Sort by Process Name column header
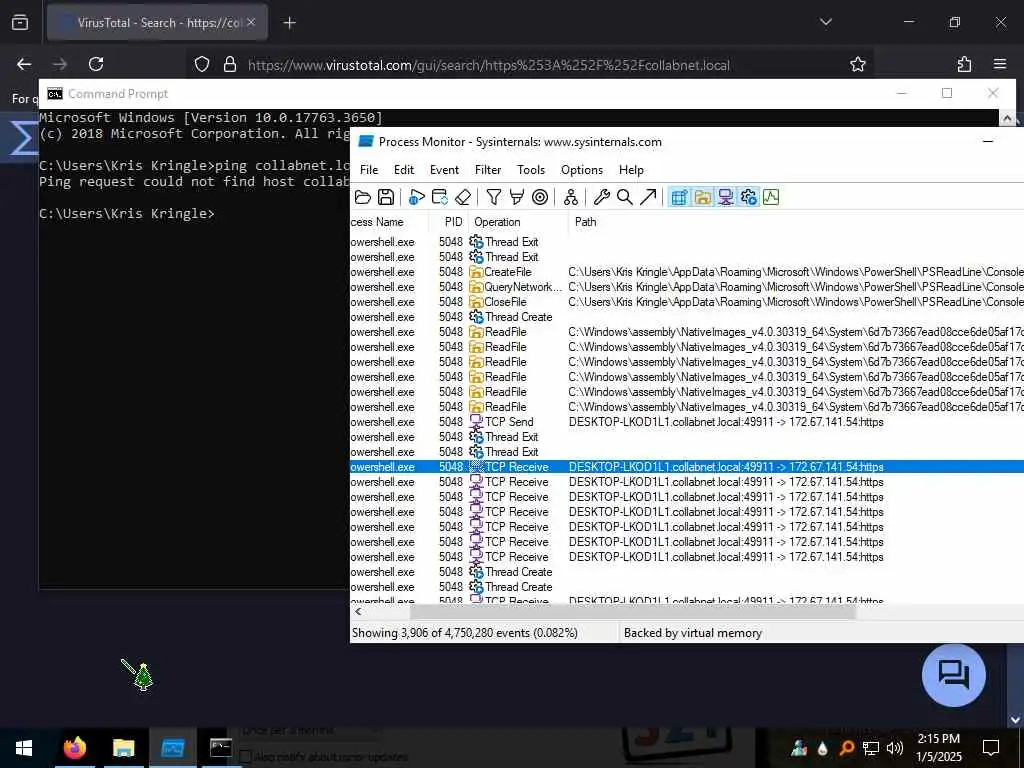Screen dimensions: 1024x768 389,222
